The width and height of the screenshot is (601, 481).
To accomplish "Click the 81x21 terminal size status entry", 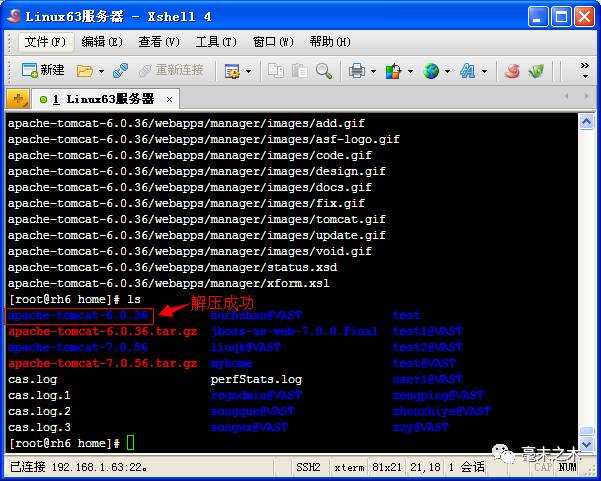I will point(387,467).
